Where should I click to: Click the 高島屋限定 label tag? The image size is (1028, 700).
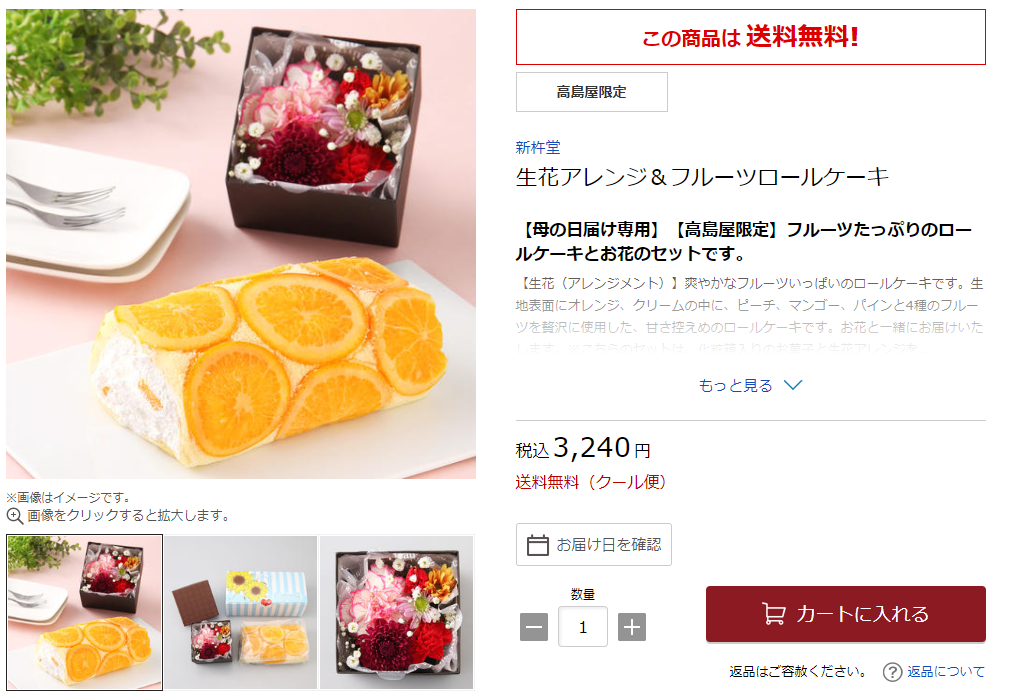(x=592, y=92)
